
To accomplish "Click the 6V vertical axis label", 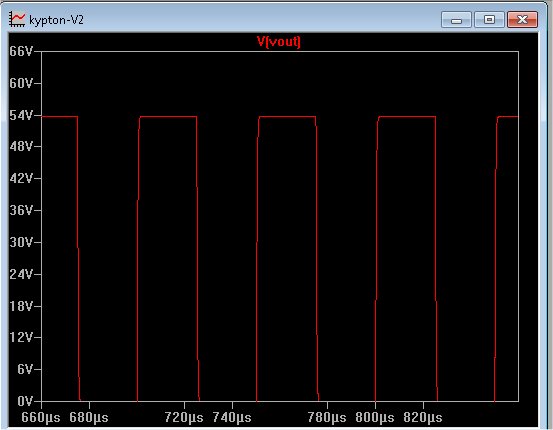I will [25, 369].
